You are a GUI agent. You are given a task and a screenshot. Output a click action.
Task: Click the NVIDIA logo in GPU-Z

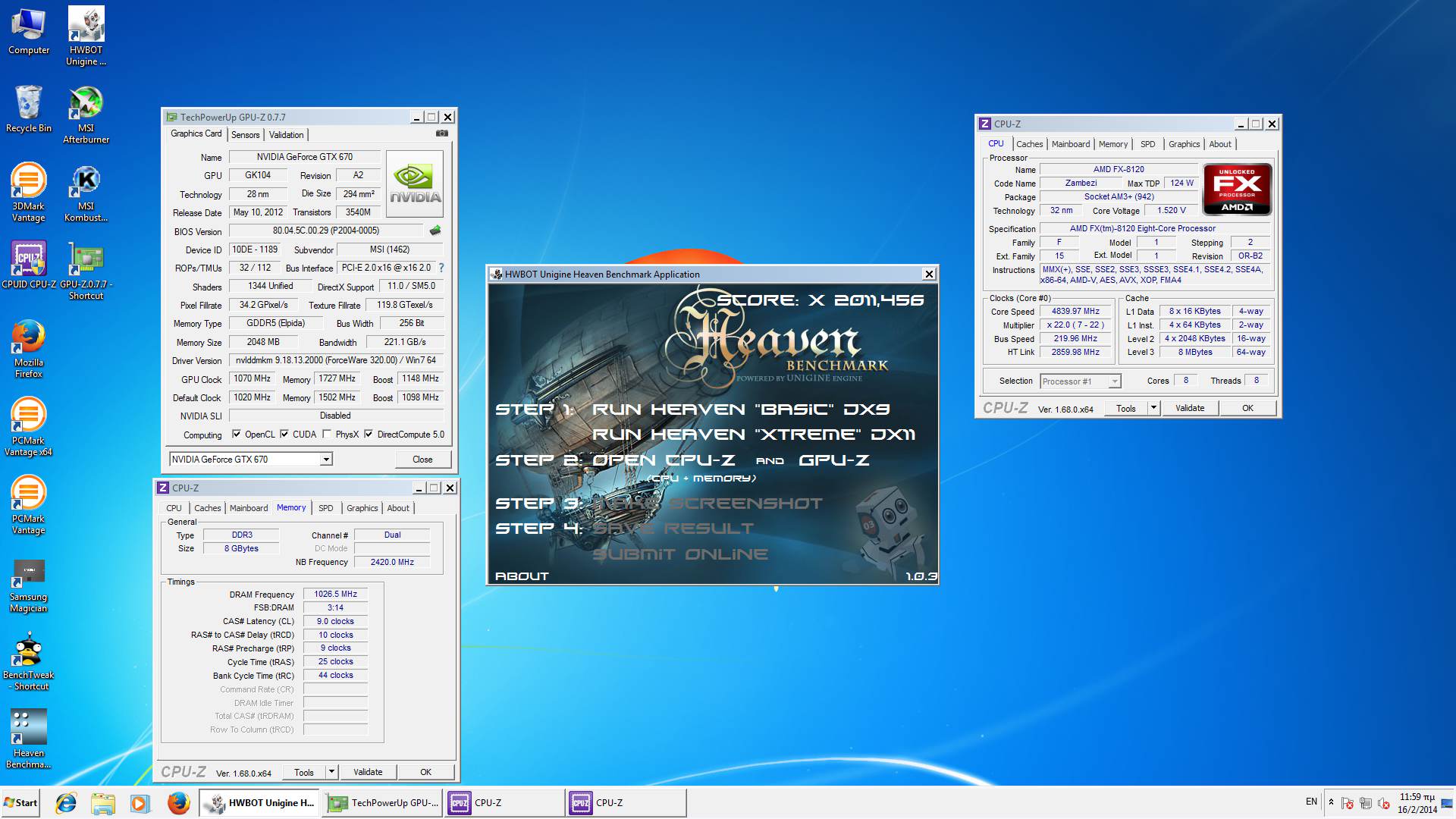415,184
